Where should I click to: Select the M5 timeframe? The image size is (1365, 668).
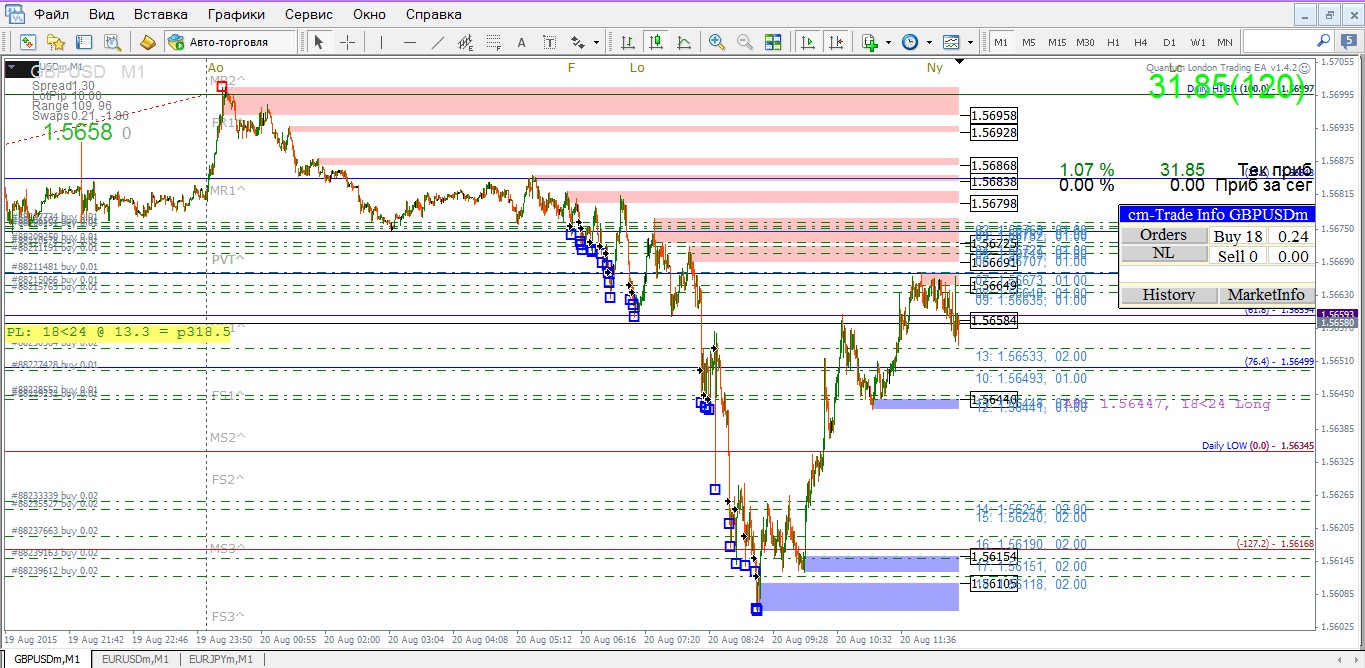click(x=1029, y=42)
